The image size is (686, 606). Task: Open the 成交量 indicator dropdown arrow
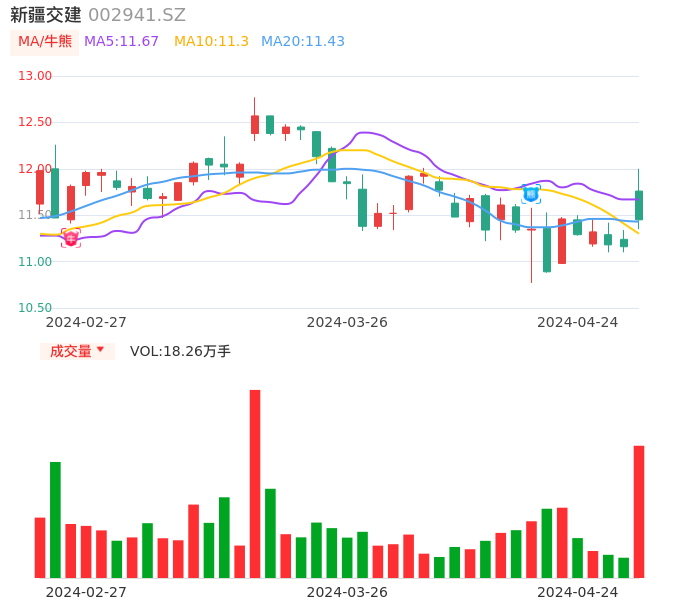point(100,350)
